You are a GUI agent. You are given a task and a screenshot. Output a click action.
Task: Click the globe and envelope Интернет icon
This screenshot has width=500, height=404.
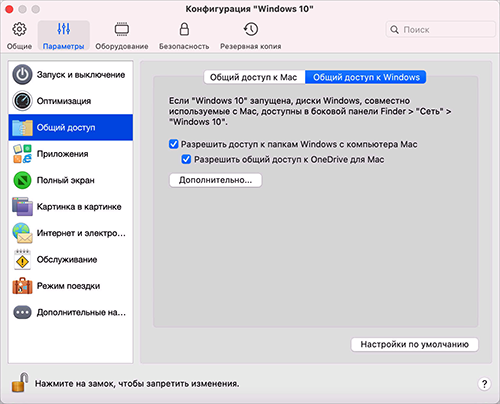pyautogui.click(x=22, y=233)
